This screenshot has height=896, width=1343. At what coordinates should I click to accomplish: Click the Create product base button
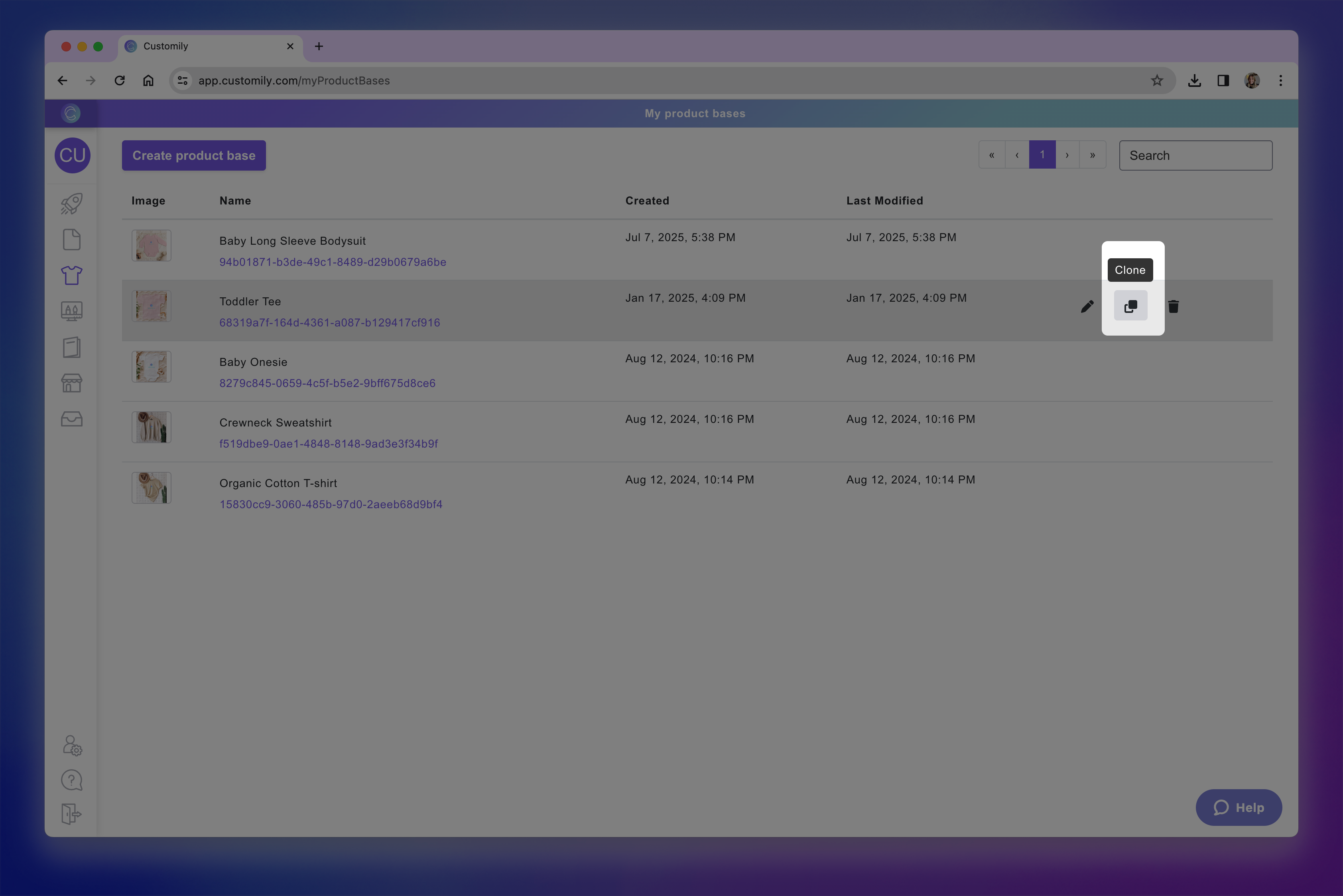tap(194, 155)
